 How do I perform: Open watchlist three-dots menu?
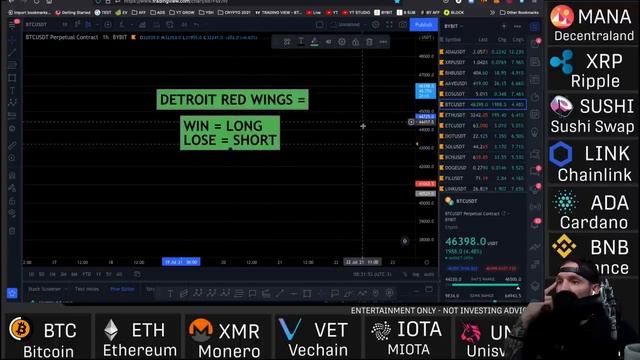pyautogui.click(x=518, y=26)
